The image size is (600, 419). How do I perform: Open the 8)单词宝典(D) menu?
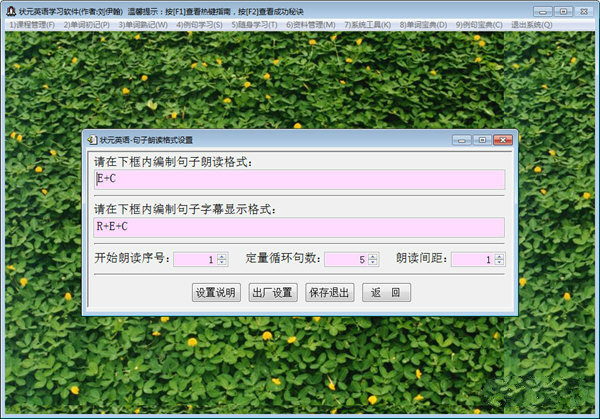[423, 25]
